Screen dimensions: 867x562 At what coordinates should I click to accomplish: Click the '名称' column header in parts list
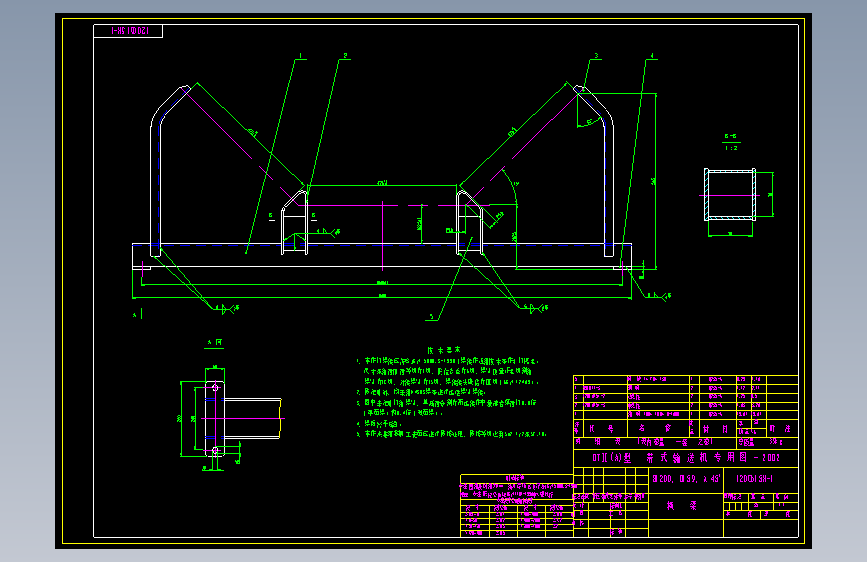pyautogui.click(x=655, y=428)
